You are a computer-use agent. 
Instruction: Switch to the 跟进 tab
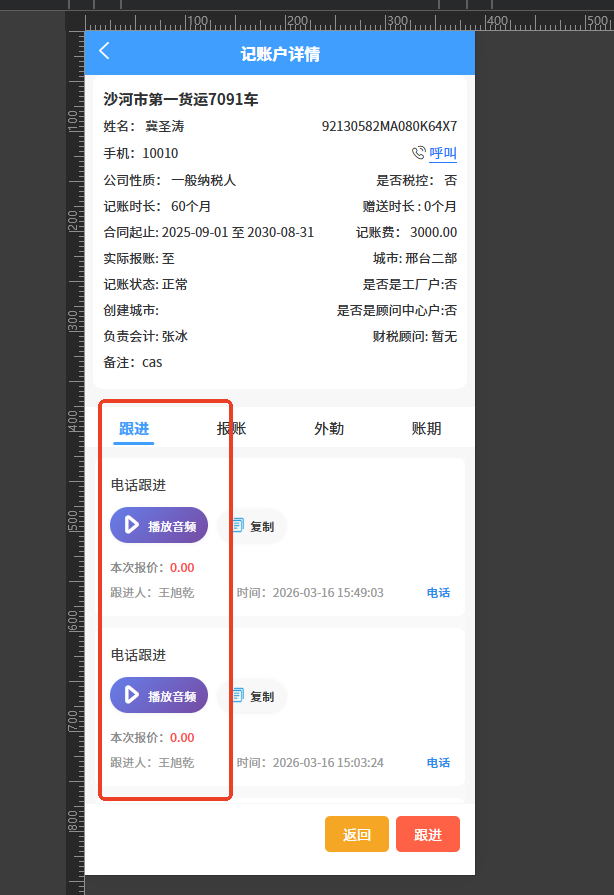point(134,429)
